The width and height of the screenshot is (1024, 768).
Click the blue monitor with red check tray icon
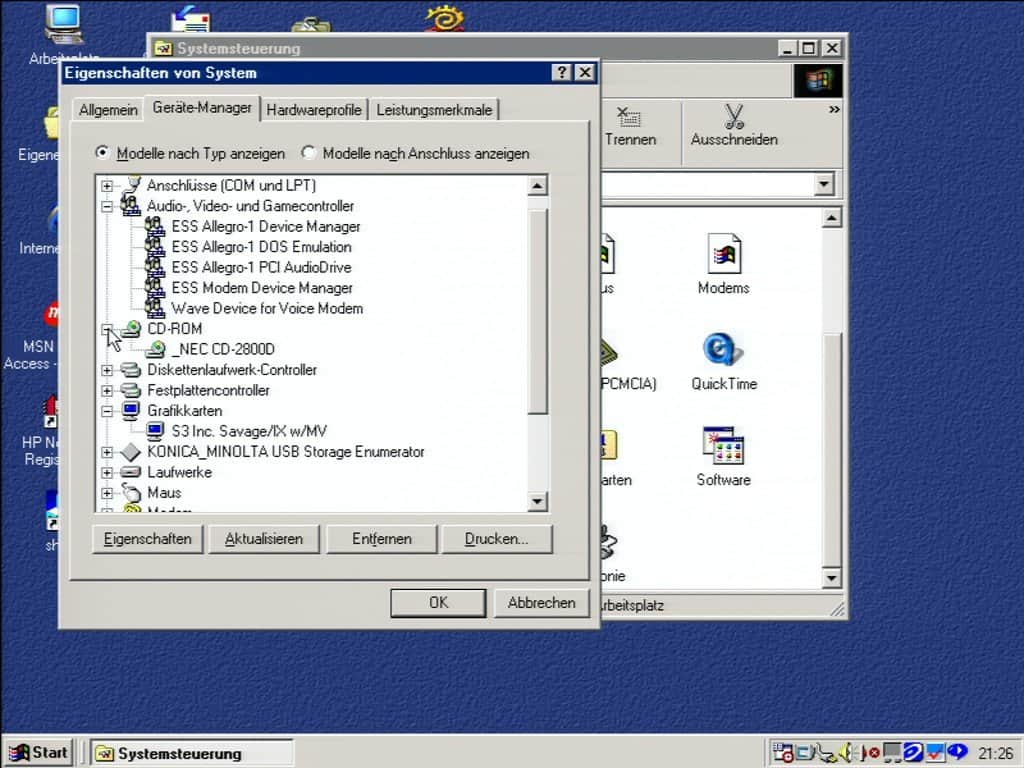pyautogui.click(x=936, y=753)
